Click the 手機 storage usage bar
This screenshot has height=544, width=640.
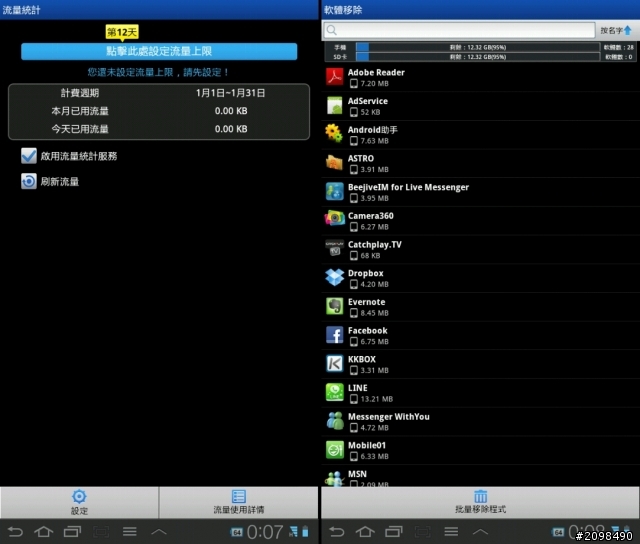477,47
